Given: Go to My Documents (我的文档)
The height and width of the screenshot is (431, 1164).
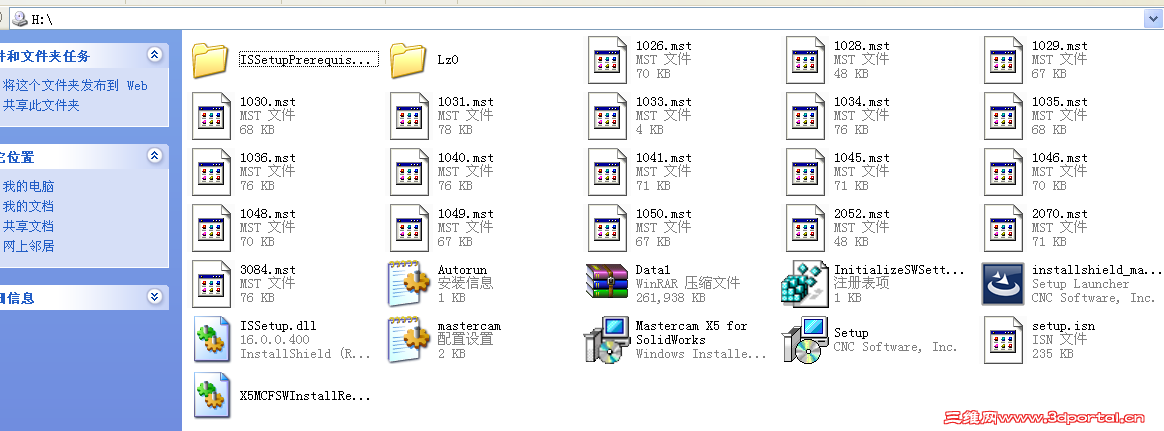Looking at the screenshot, I should click(x=28, y=206).
